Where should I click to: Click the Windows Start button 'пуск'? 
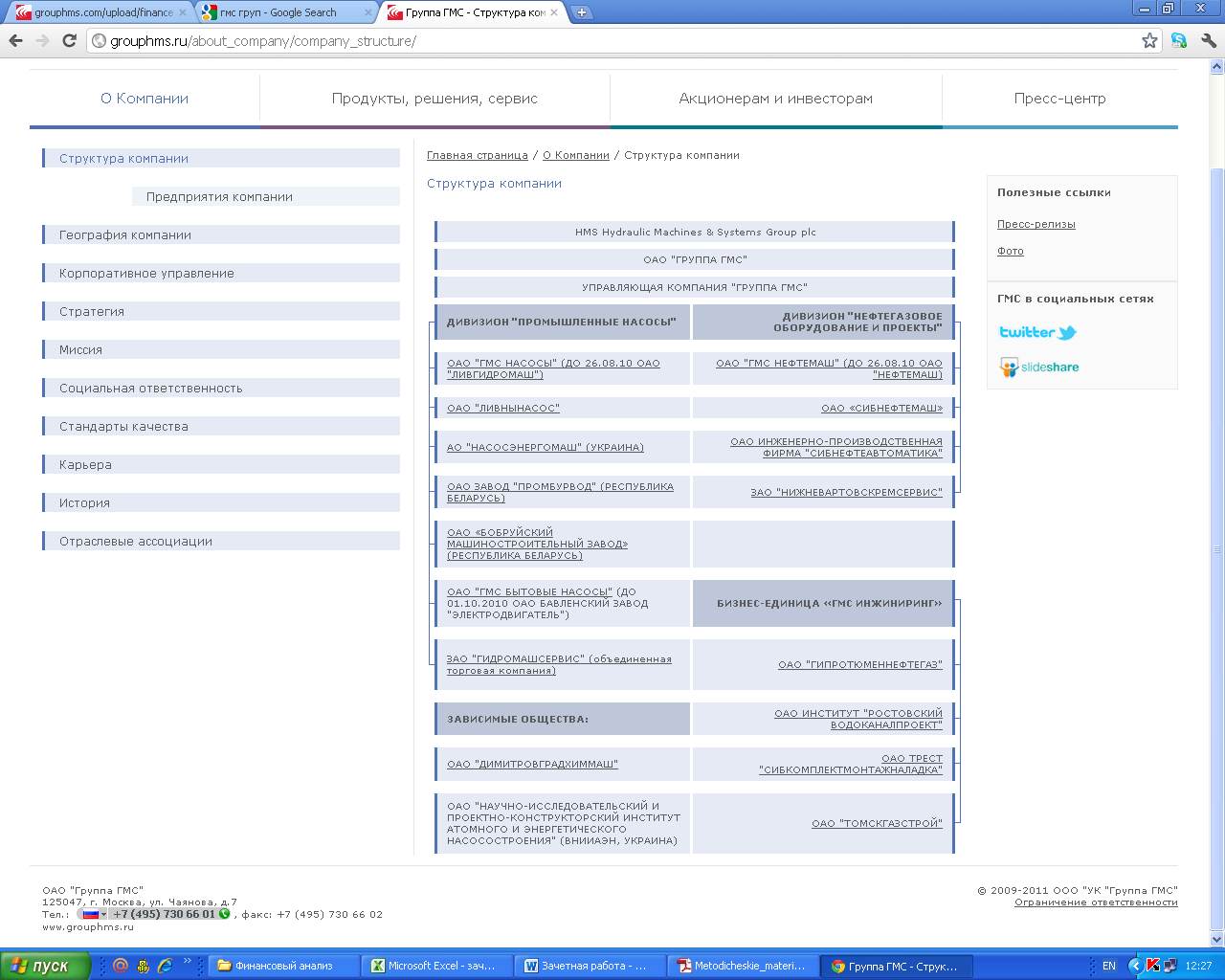pos(45,966)
